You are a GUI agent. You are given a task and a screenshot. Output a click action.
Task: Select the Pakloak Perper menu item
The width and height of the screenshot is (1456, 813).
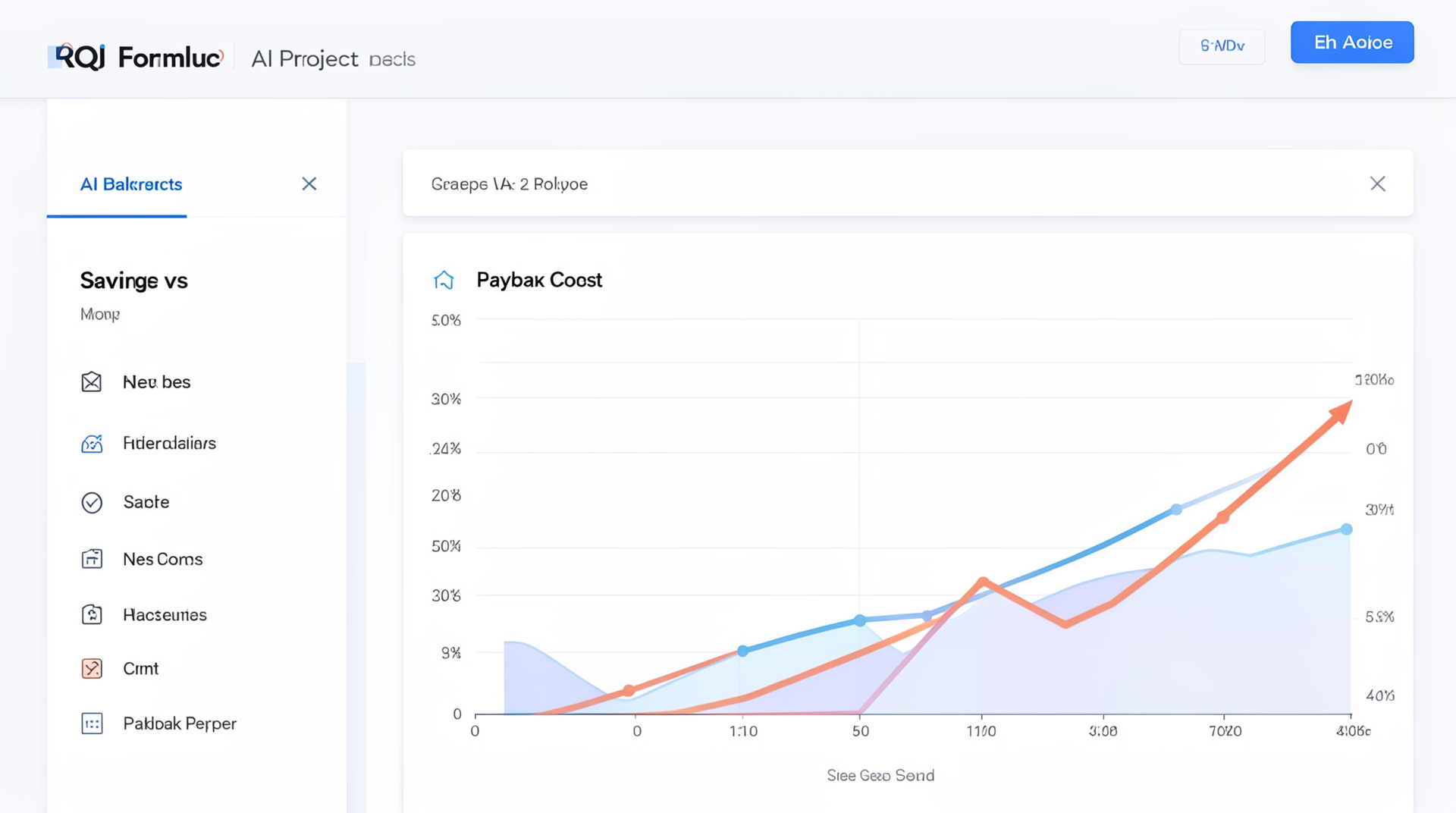tap(180, 724)
